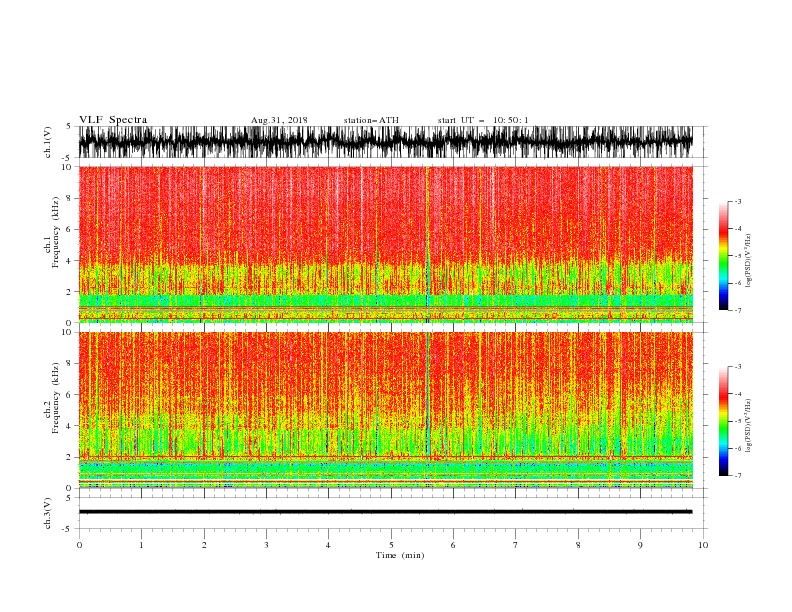Click the "station=ATH" header text
Screen dimensions: 792x612
[x=371, y=120]
